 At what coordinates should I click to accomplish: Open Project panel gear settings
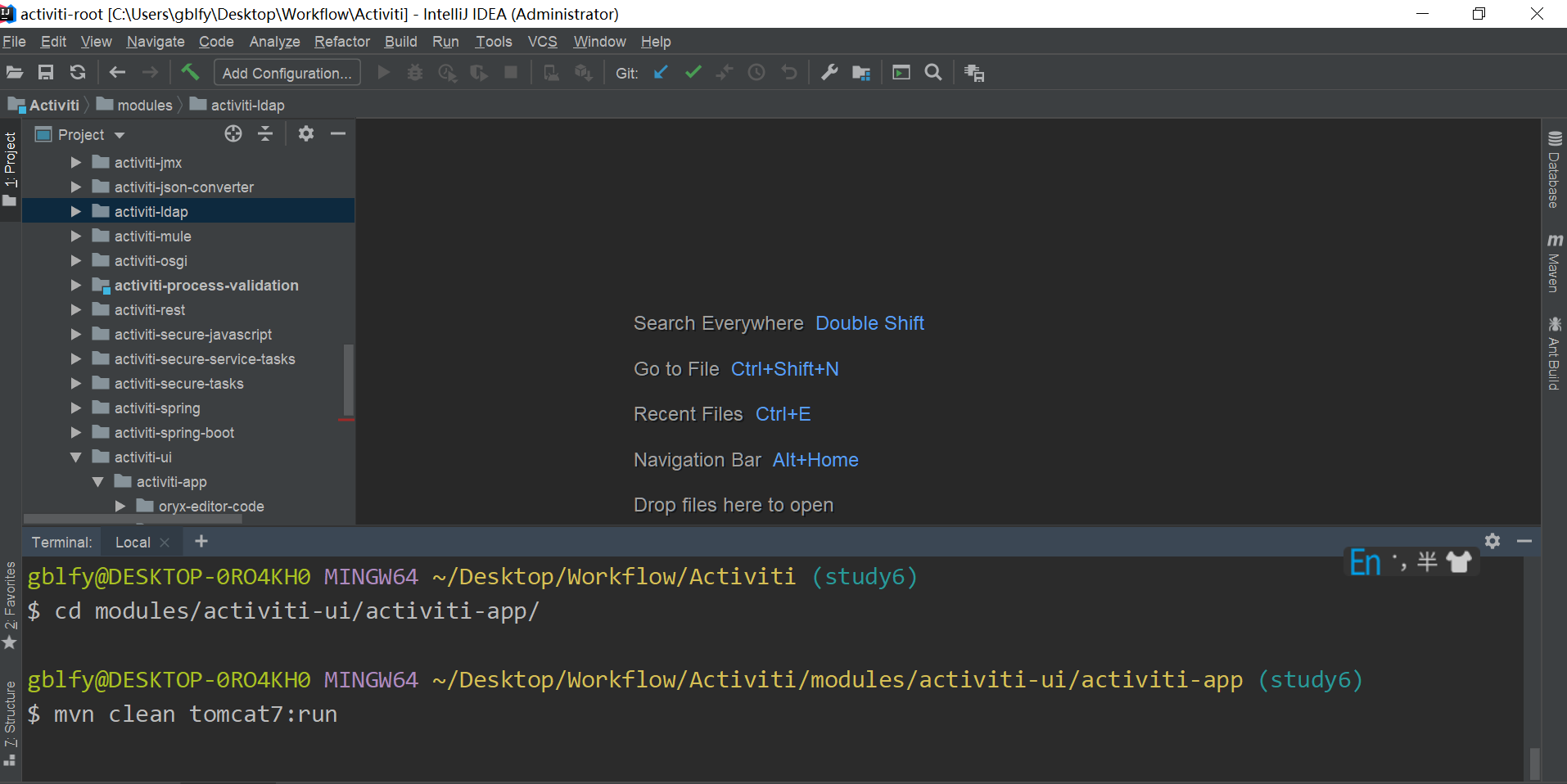tap(306, 133)
